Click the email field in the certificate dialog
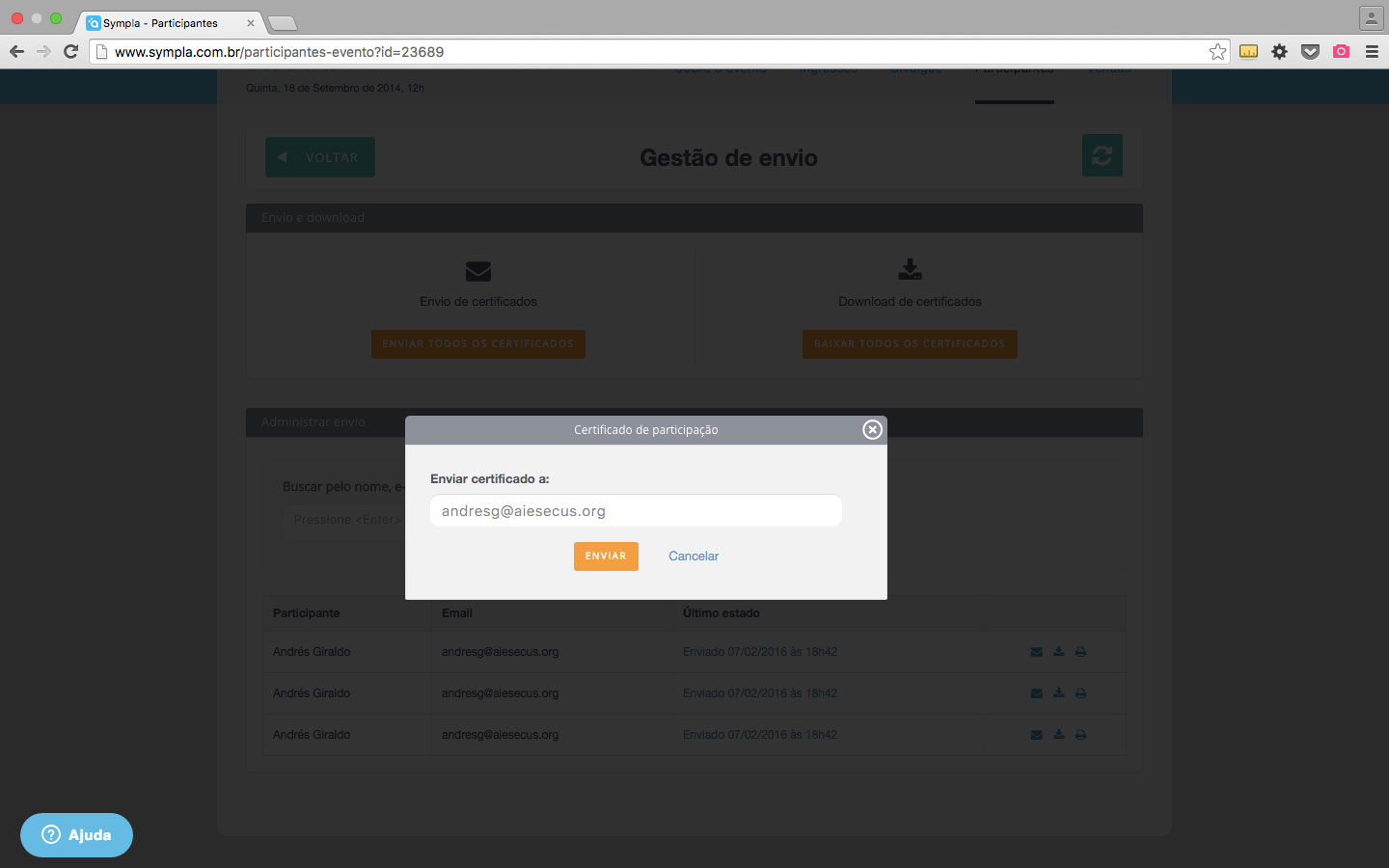The image size is (1389, 868). pos(636,511)
